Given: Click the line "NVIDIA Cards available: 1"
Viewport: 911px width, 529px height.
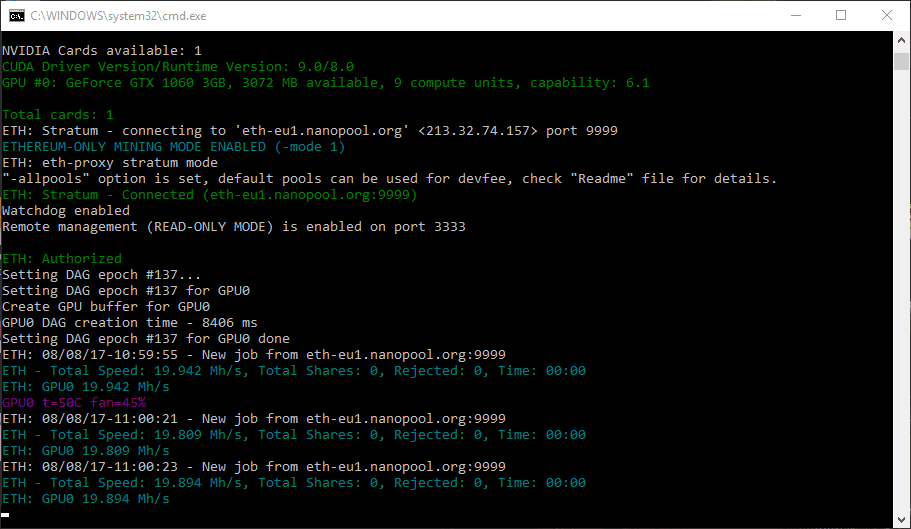Looking at the screenshot, I should [x=102, y=51].
